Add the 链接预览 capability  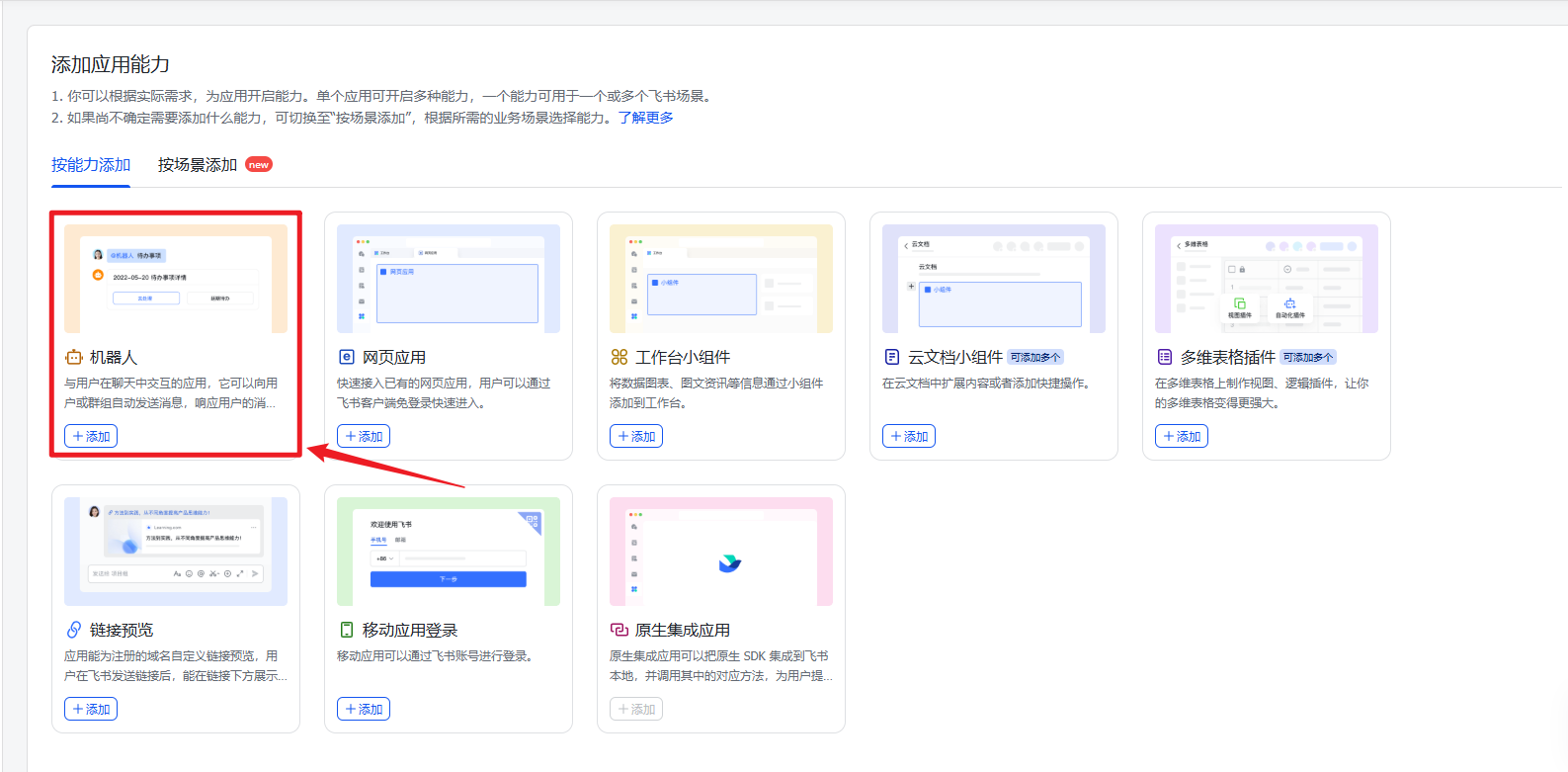(x=91, y=709)
